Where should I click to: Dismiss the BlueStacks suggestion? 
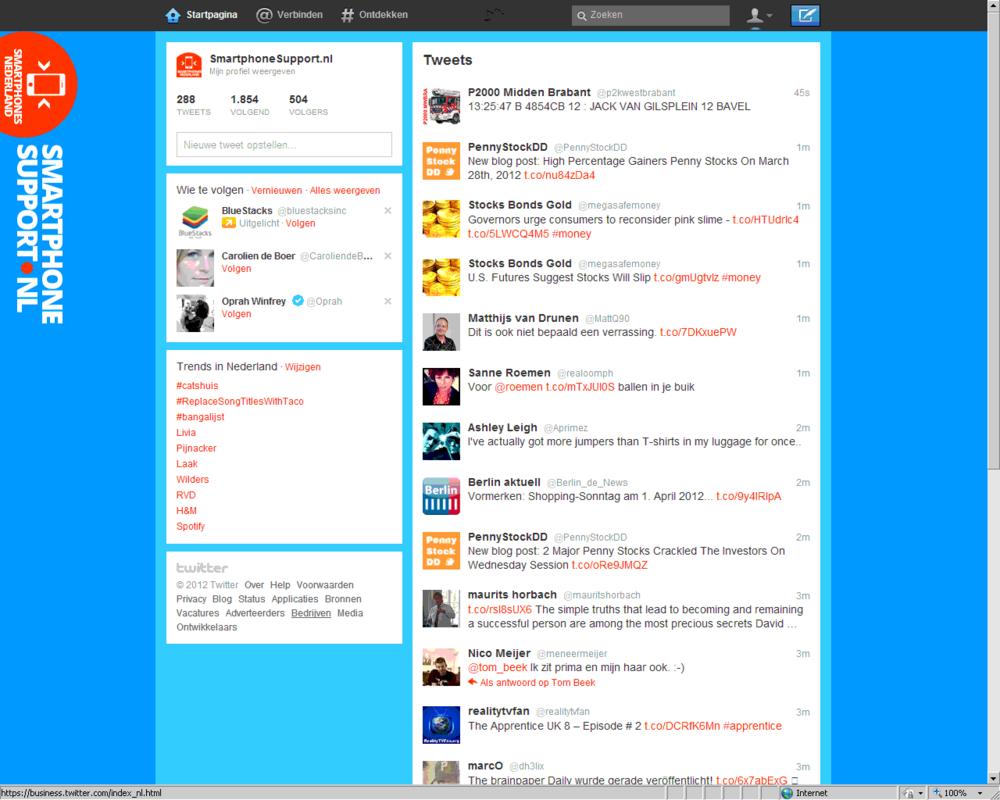tap(388, 211)
